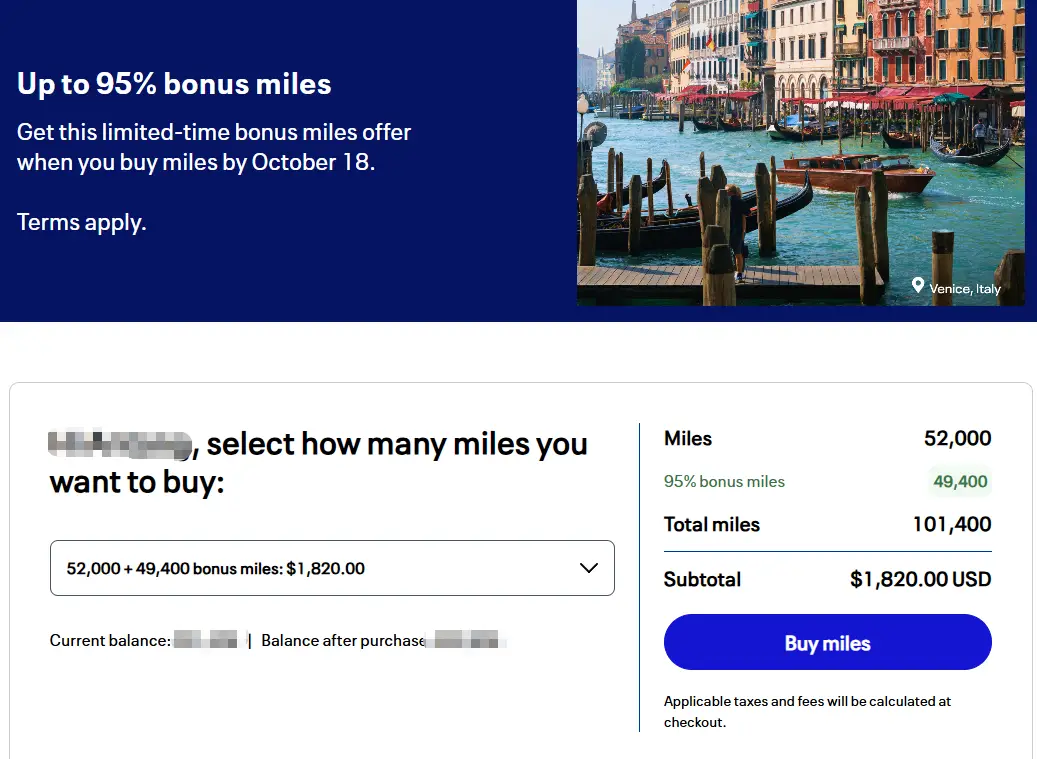Click the green 49,400 bonus badge
The width and height of the screenshot is (1037, 759).
[960, 481]
